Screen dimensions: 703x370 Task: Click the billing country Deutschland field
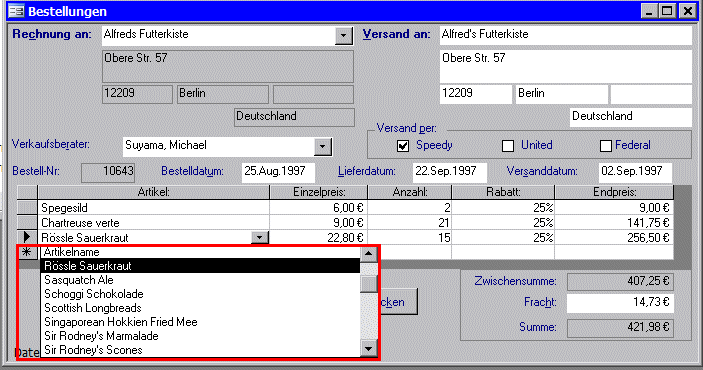pyautogui.click(x=294, y=117)
